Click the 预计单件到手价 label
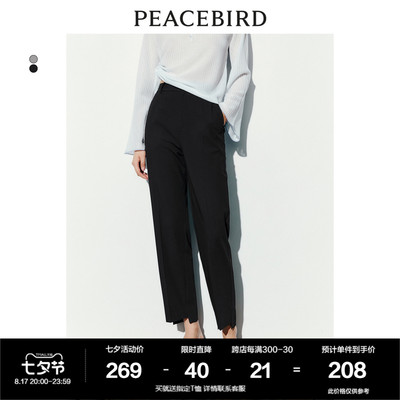400x400 pixels. click(x=348, y=349)
